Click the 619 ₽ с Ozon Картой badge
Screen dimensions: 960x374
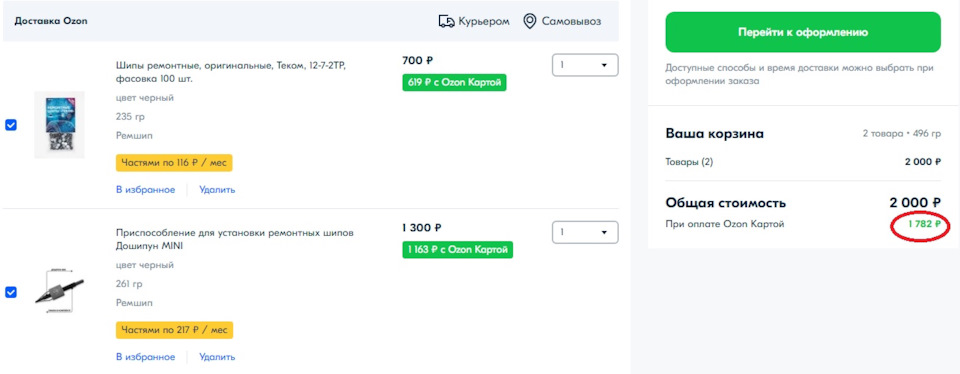coord(454,82)
